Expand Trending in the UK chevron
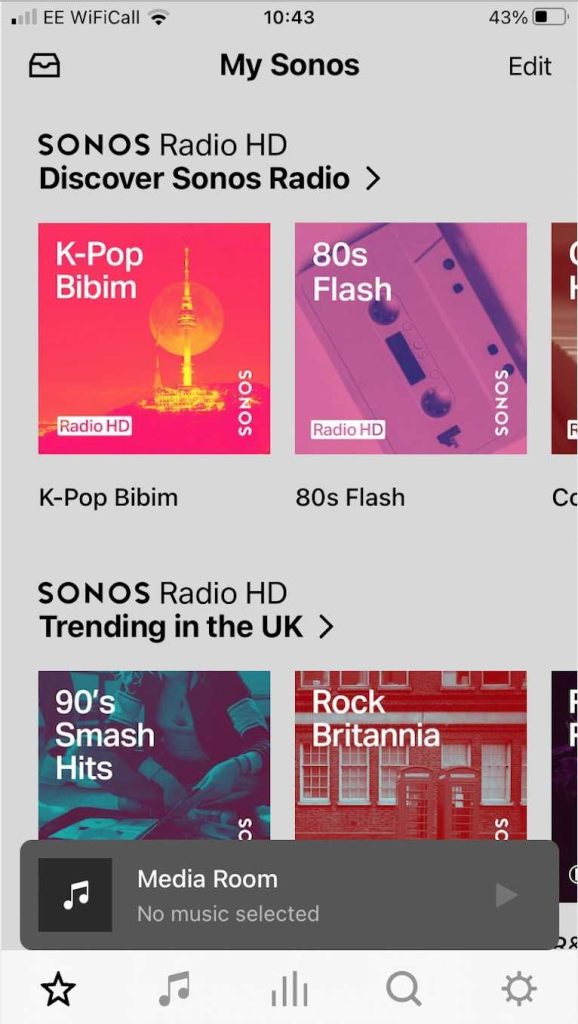This screenshot has width=578, height=1024. (x=325, y=627)
